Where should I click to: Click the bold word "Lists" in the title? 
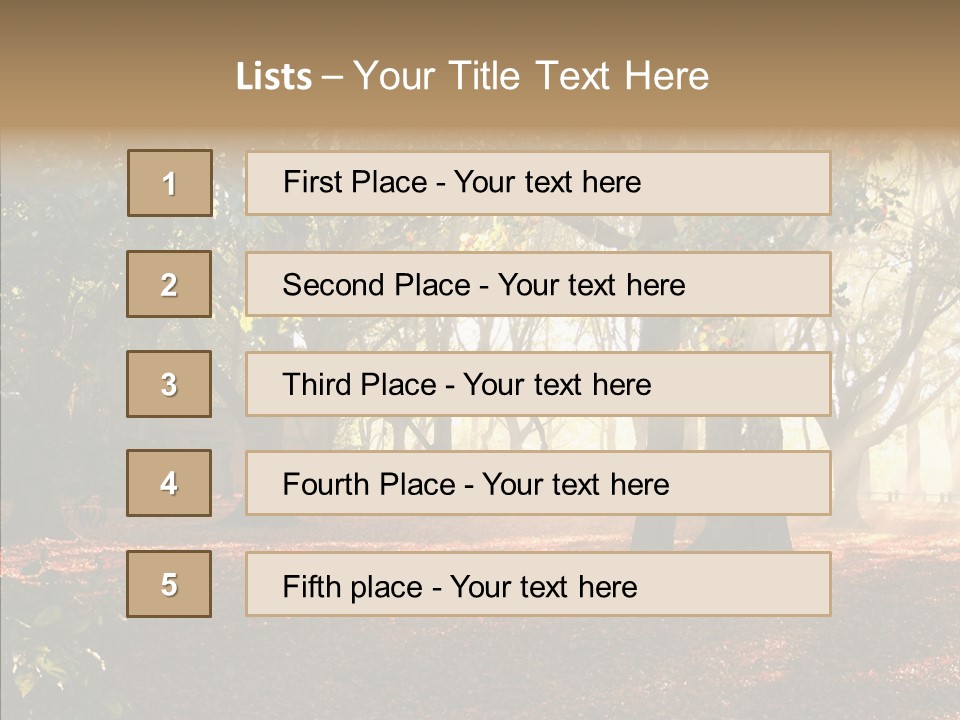point(274,77)
